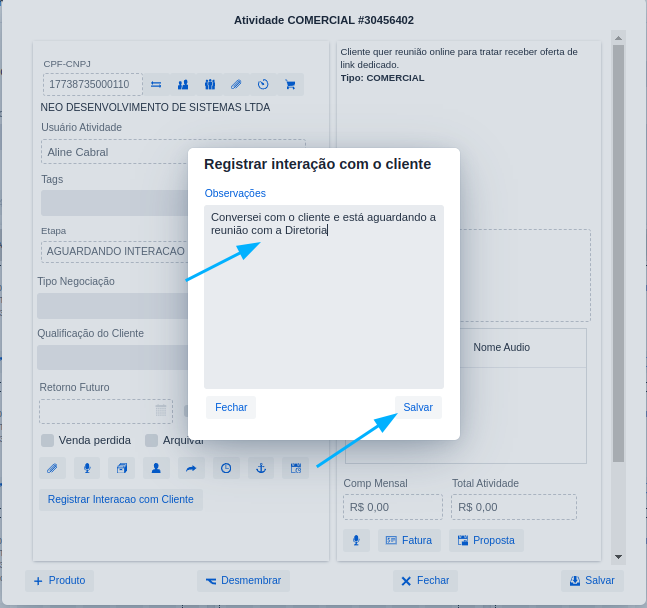Click the scrollbar down arrow on right panel

pos(618,557)
